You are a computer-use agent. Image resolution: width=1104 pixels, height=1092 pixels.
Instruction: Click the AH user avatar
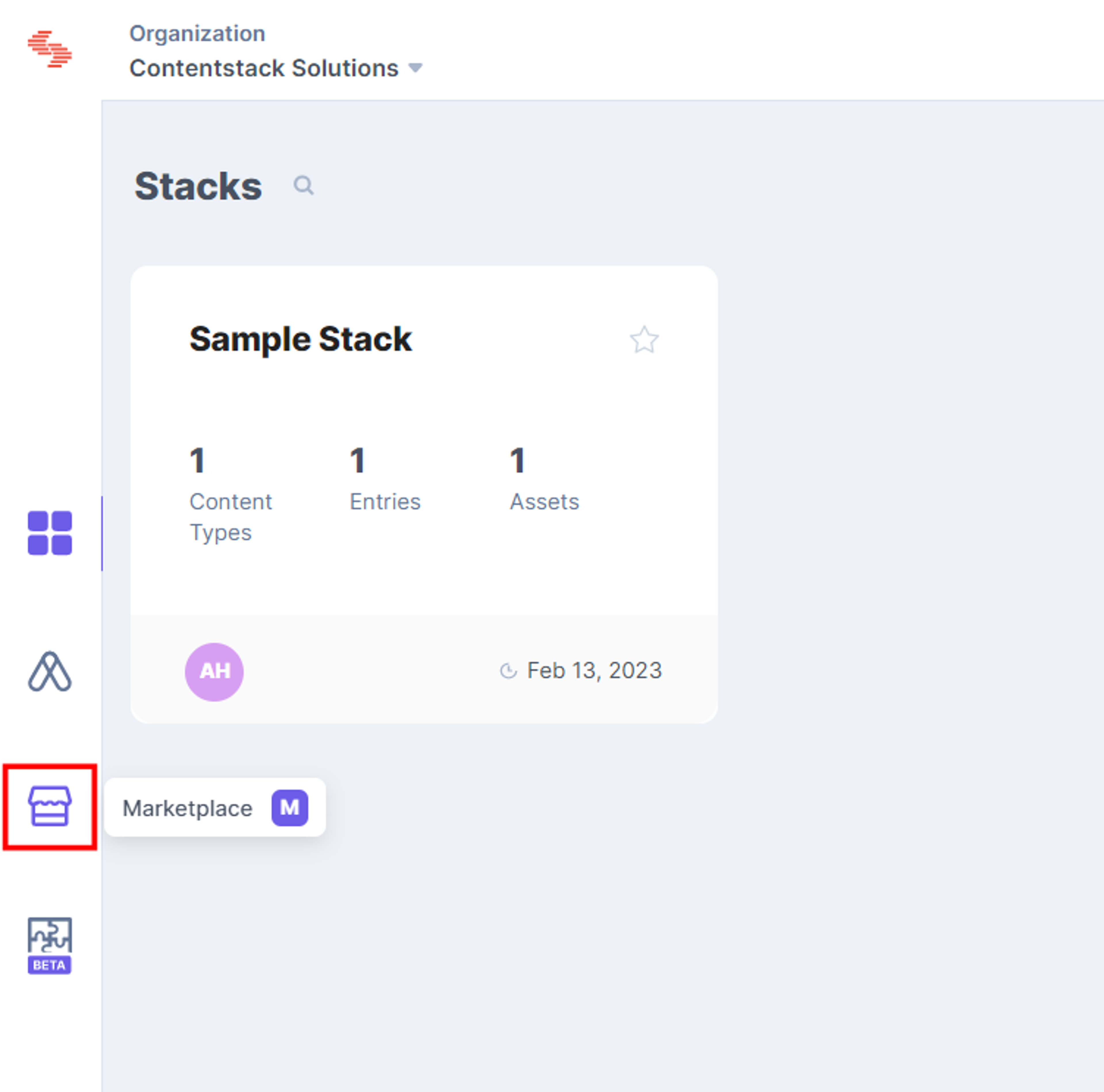coord(214,671)
